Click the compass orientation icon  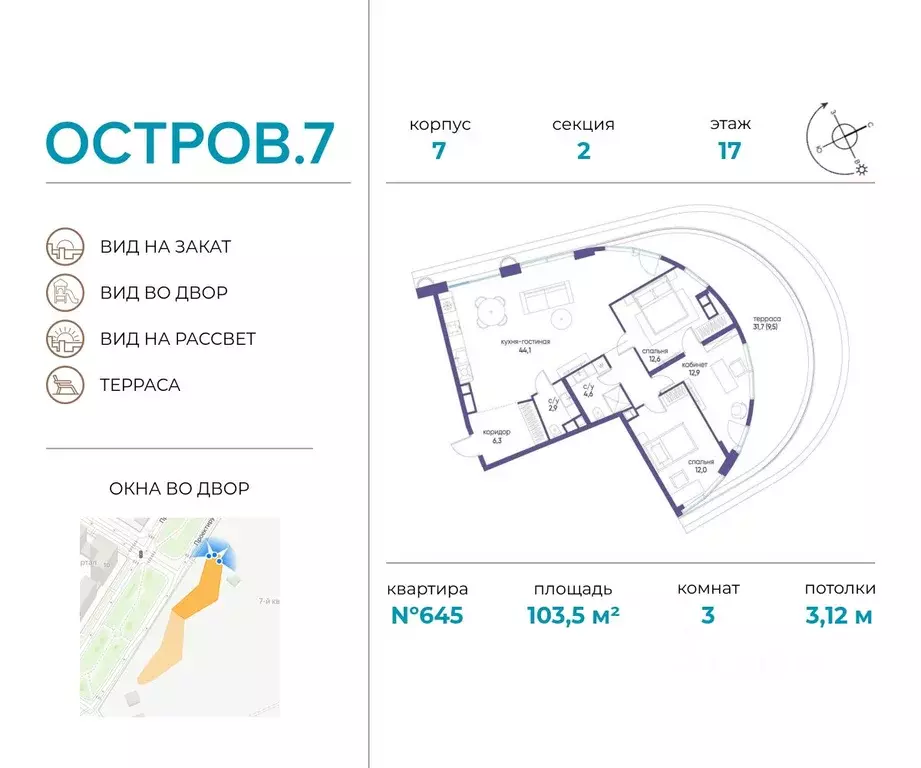click(840, 139)
